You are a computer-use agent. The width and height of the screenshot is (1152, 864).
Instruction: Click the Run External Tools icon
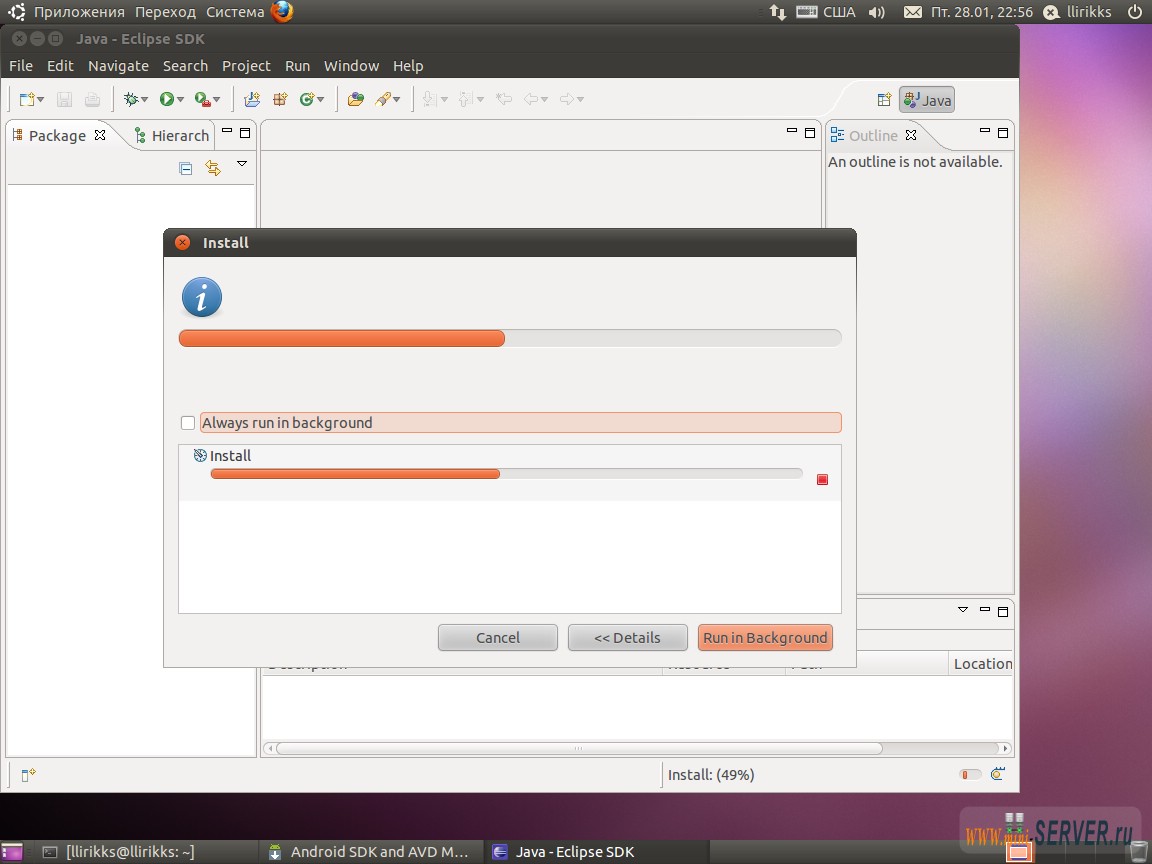pyautogui.click(x=203, y=99)
